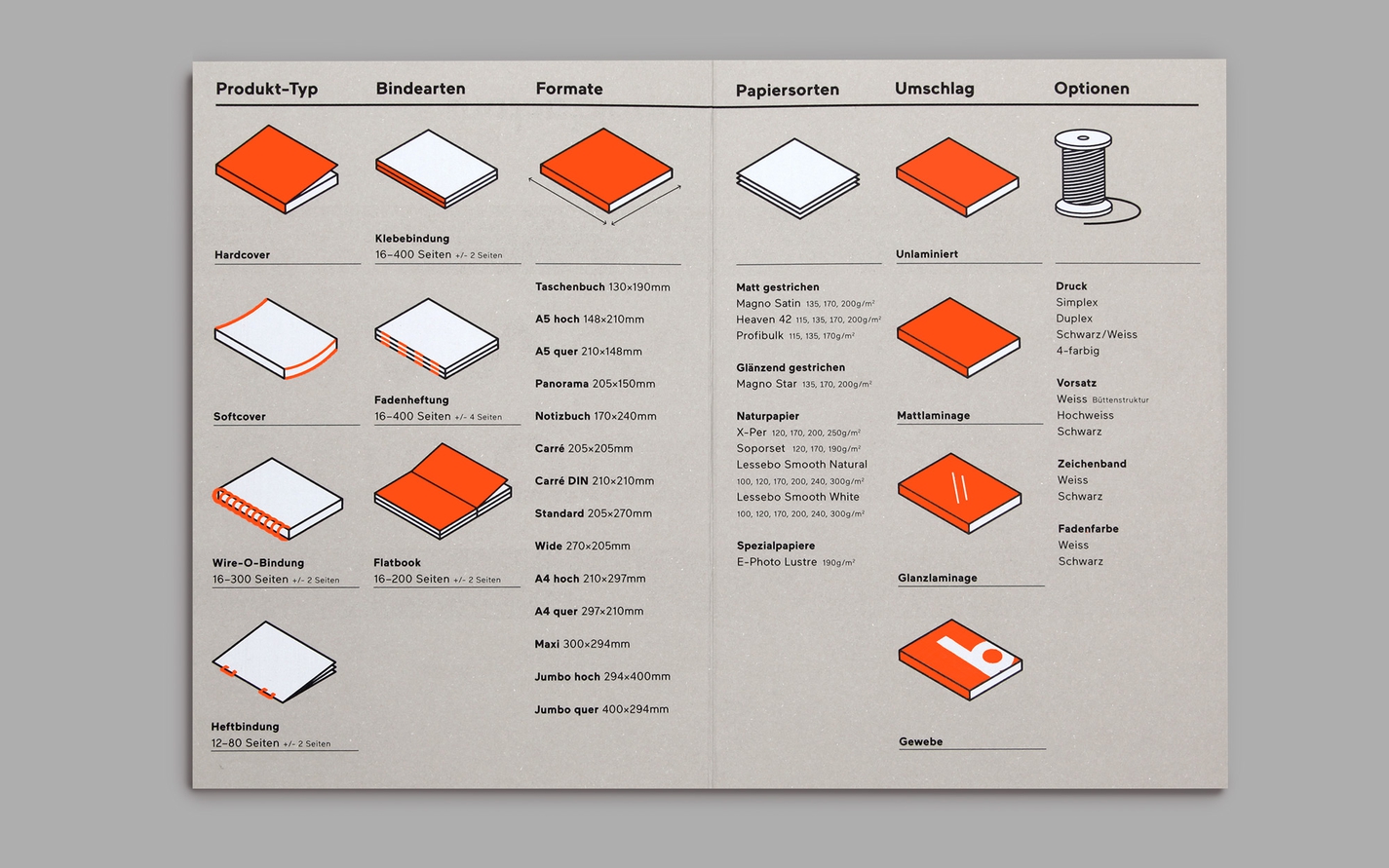Click Standard 205×270mm format
This screenshot has width=1389, height=868.
593,513
